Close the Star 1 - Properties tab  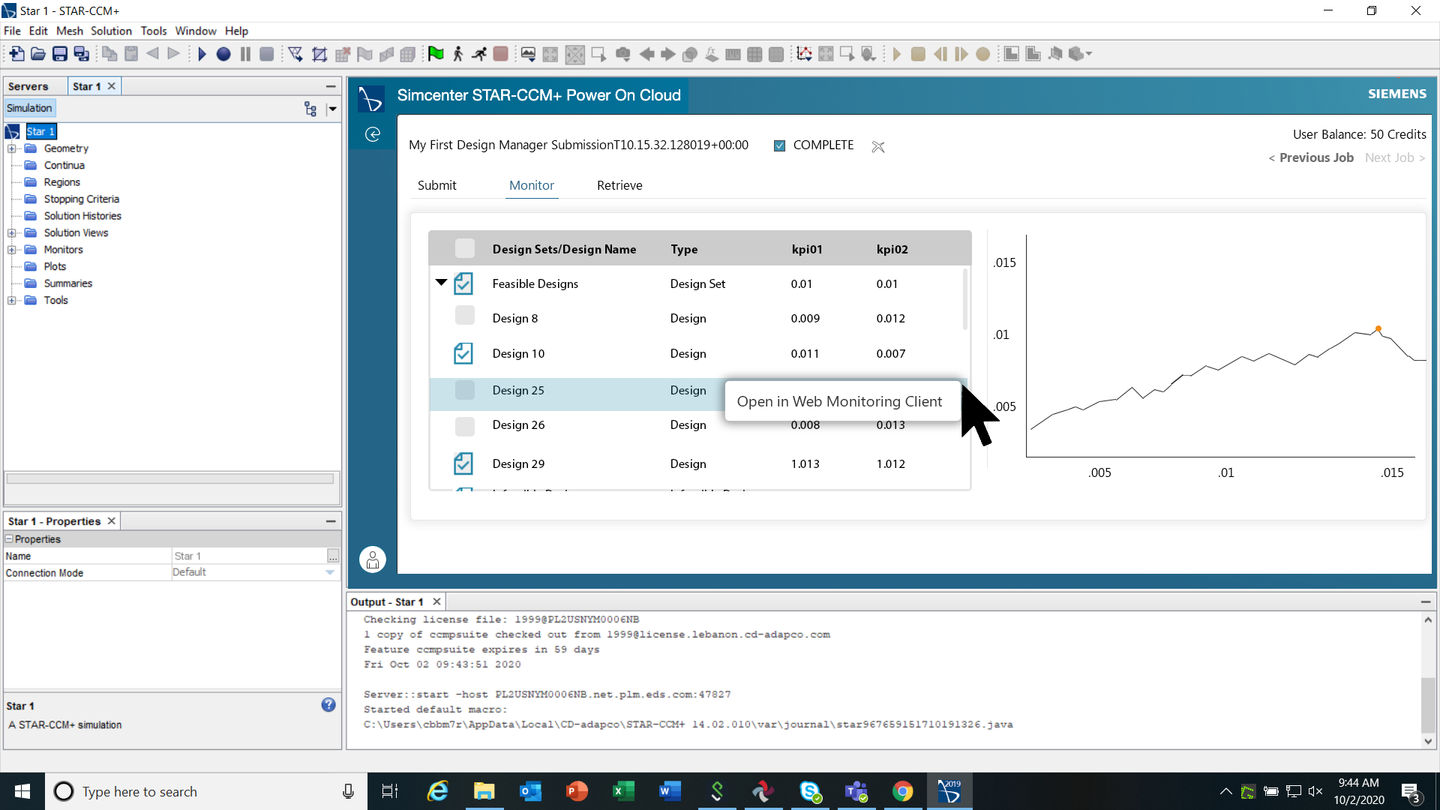coord(112,521)
